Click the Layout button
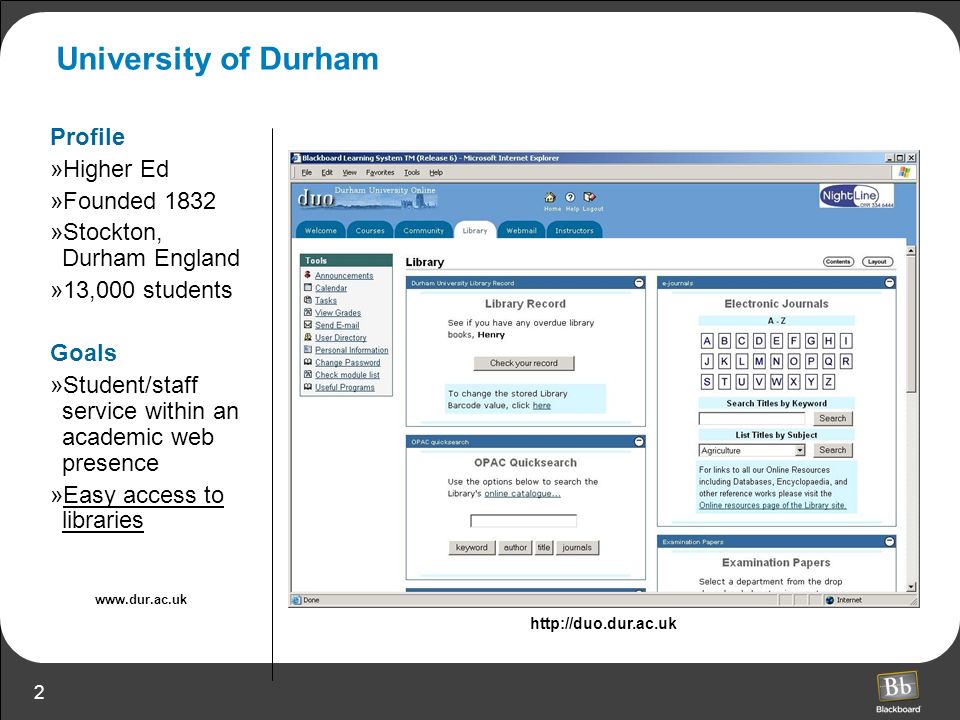The image size is (960, 720). (x=877, y=261)
